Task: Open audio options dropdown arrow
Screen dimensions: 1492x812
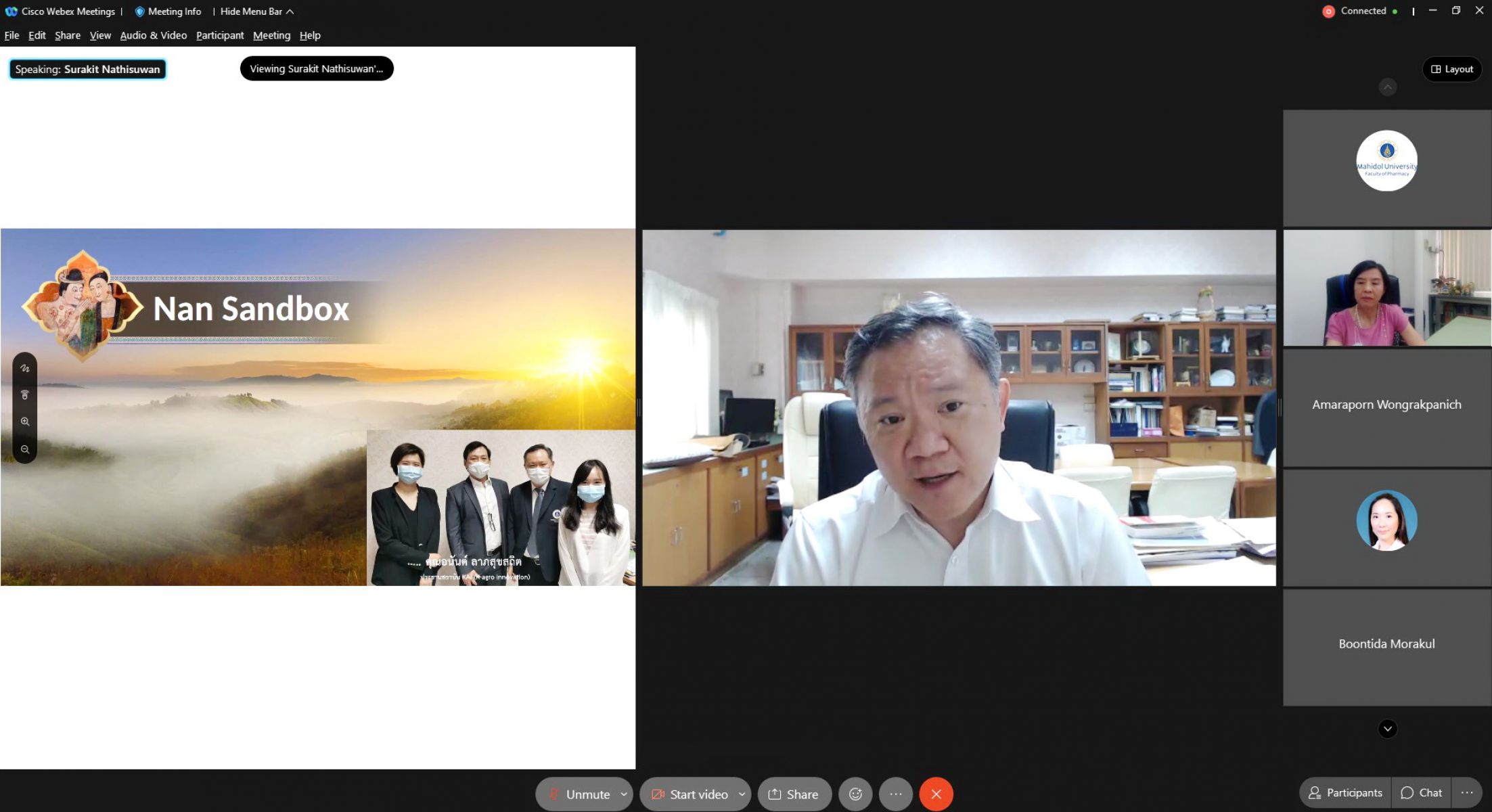Action: [624, 794]
